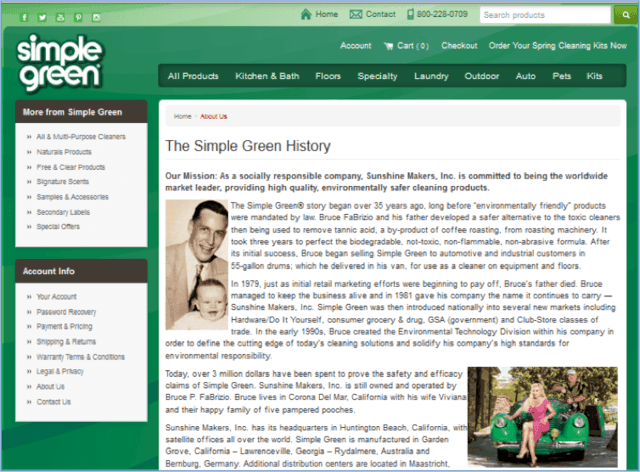Click the green search magnifier button
The height and width of the screenshot is (472, 640).
point(625,15)
